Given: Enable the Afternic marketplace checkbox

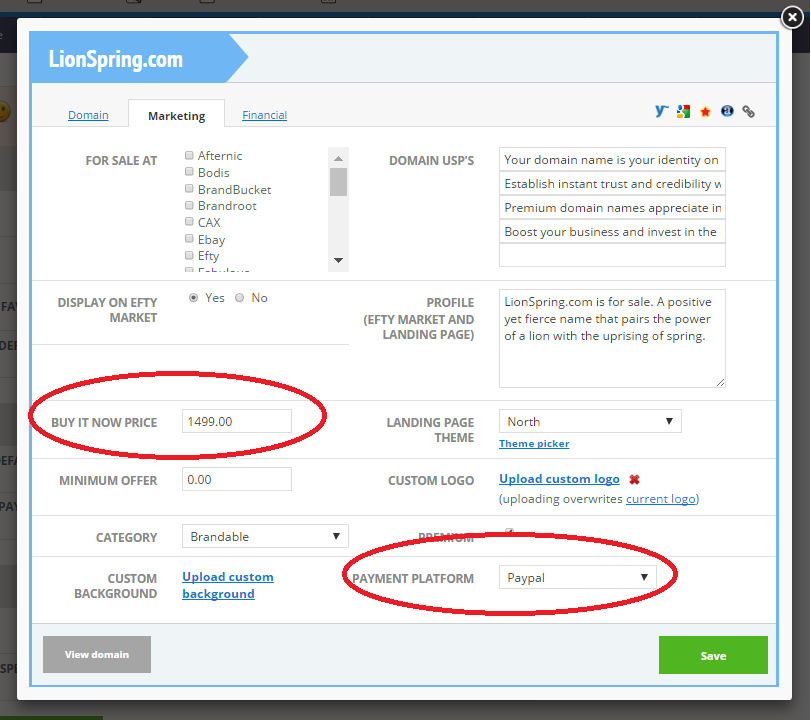Looking at the screenshot, I should (x=188, y=156).
